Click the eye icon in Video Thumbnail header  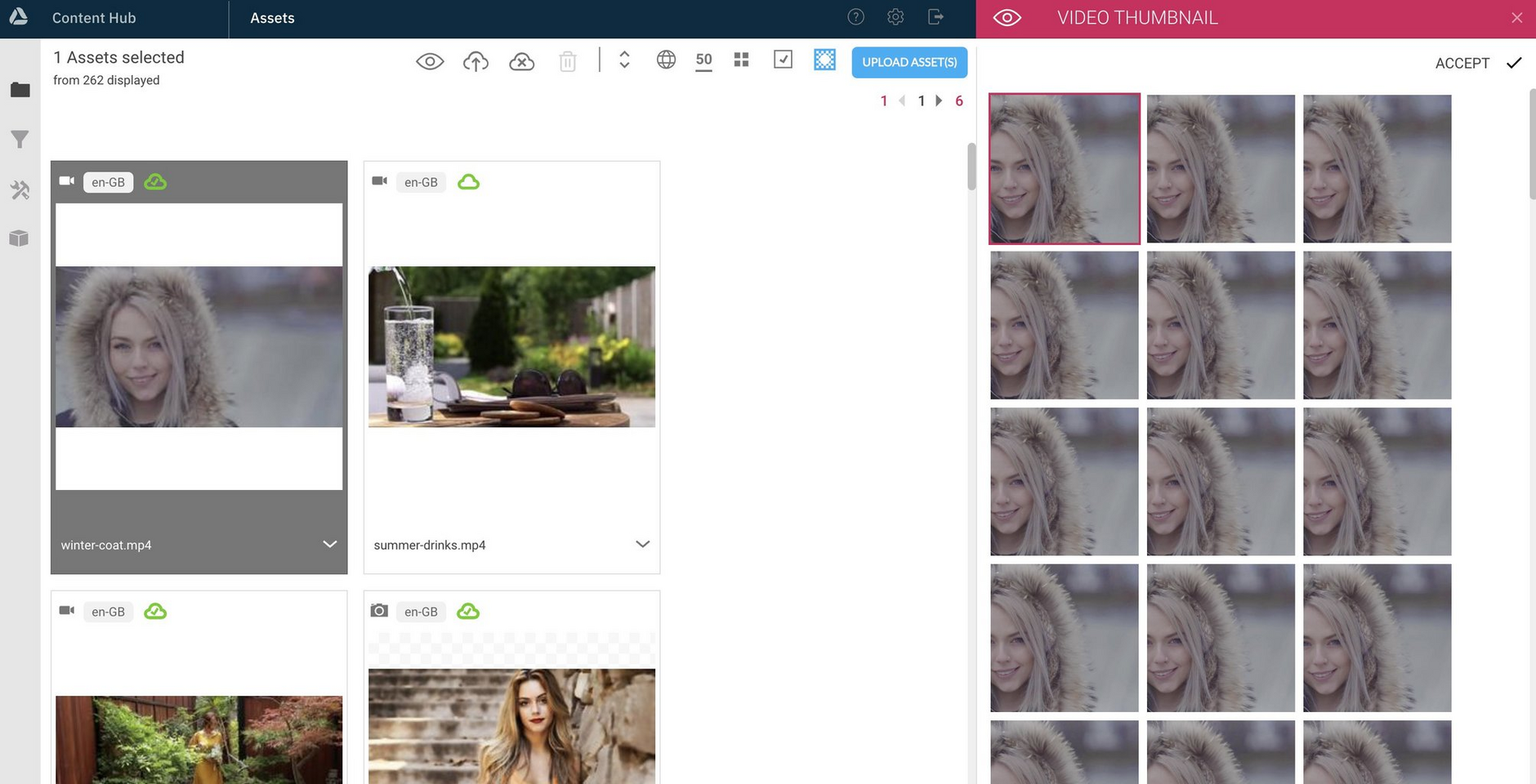[1007, 18]
